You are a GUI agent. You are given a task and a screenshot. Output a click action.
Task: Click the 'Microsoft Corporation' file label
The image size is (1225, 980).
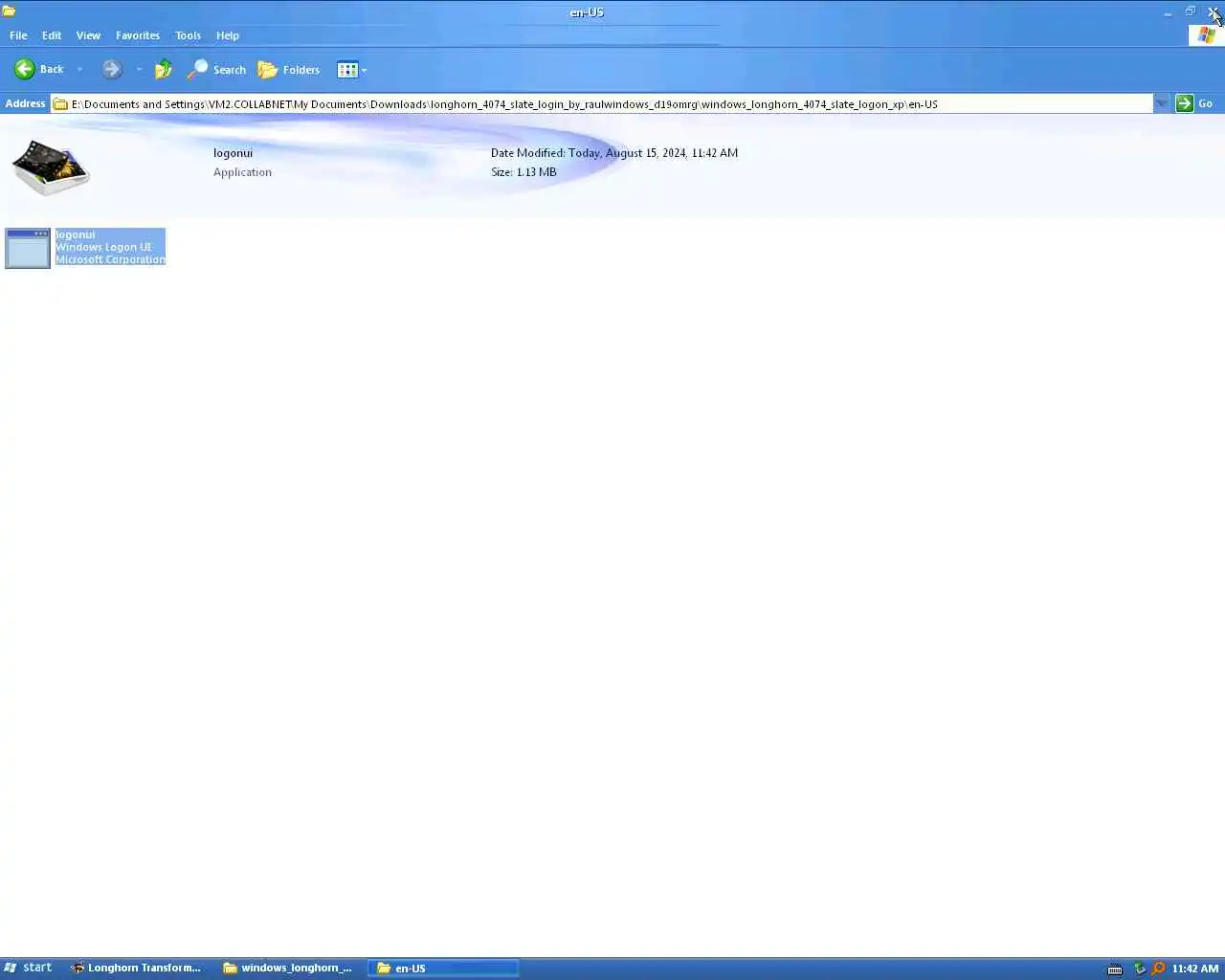110,259
